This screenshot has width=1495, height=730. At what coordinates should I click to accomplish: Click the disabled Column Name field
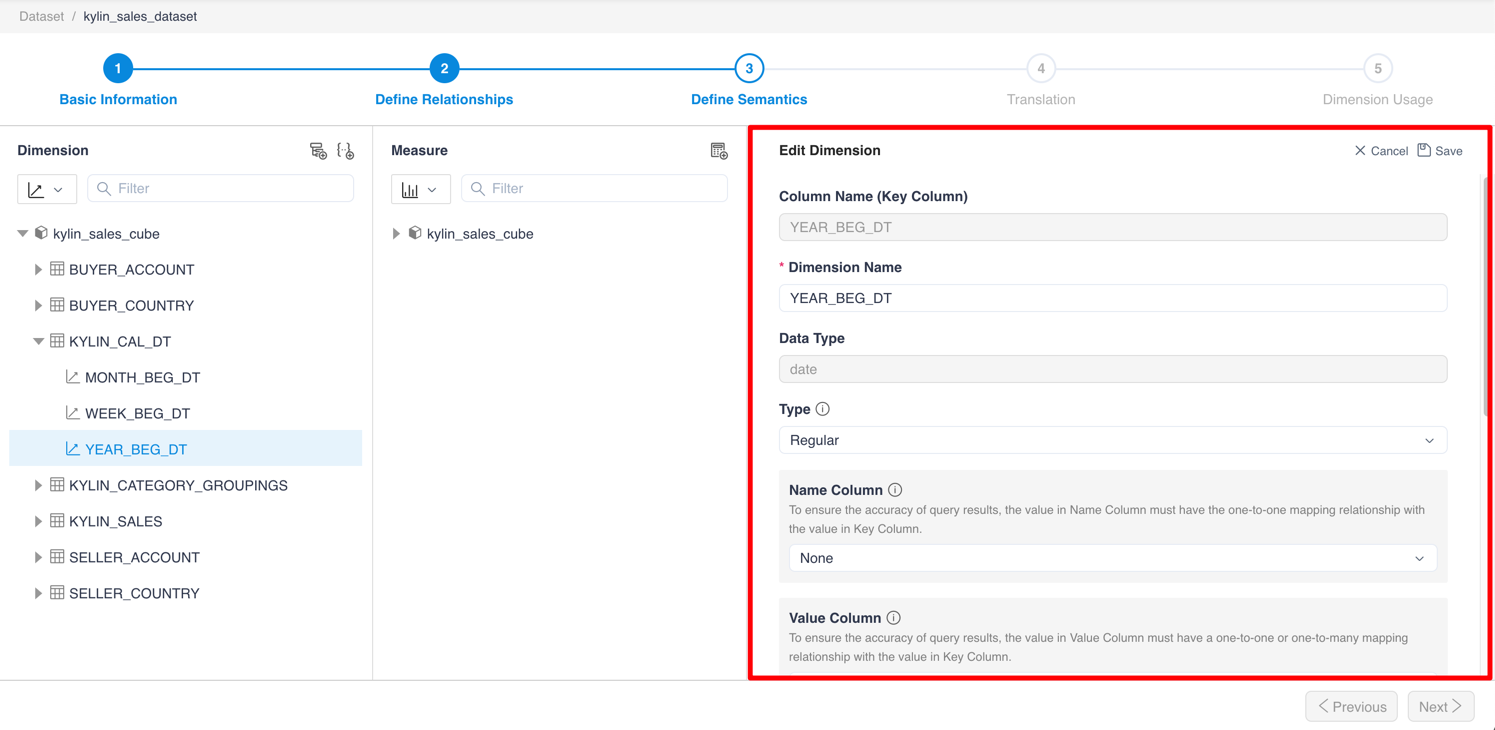(1113, 227)
